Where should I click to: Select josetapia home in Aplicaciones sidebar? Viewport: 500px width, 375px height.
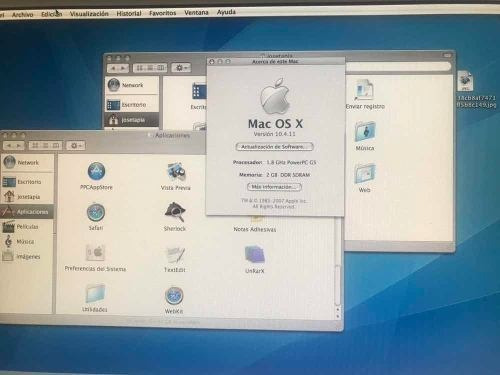(27, 197)
